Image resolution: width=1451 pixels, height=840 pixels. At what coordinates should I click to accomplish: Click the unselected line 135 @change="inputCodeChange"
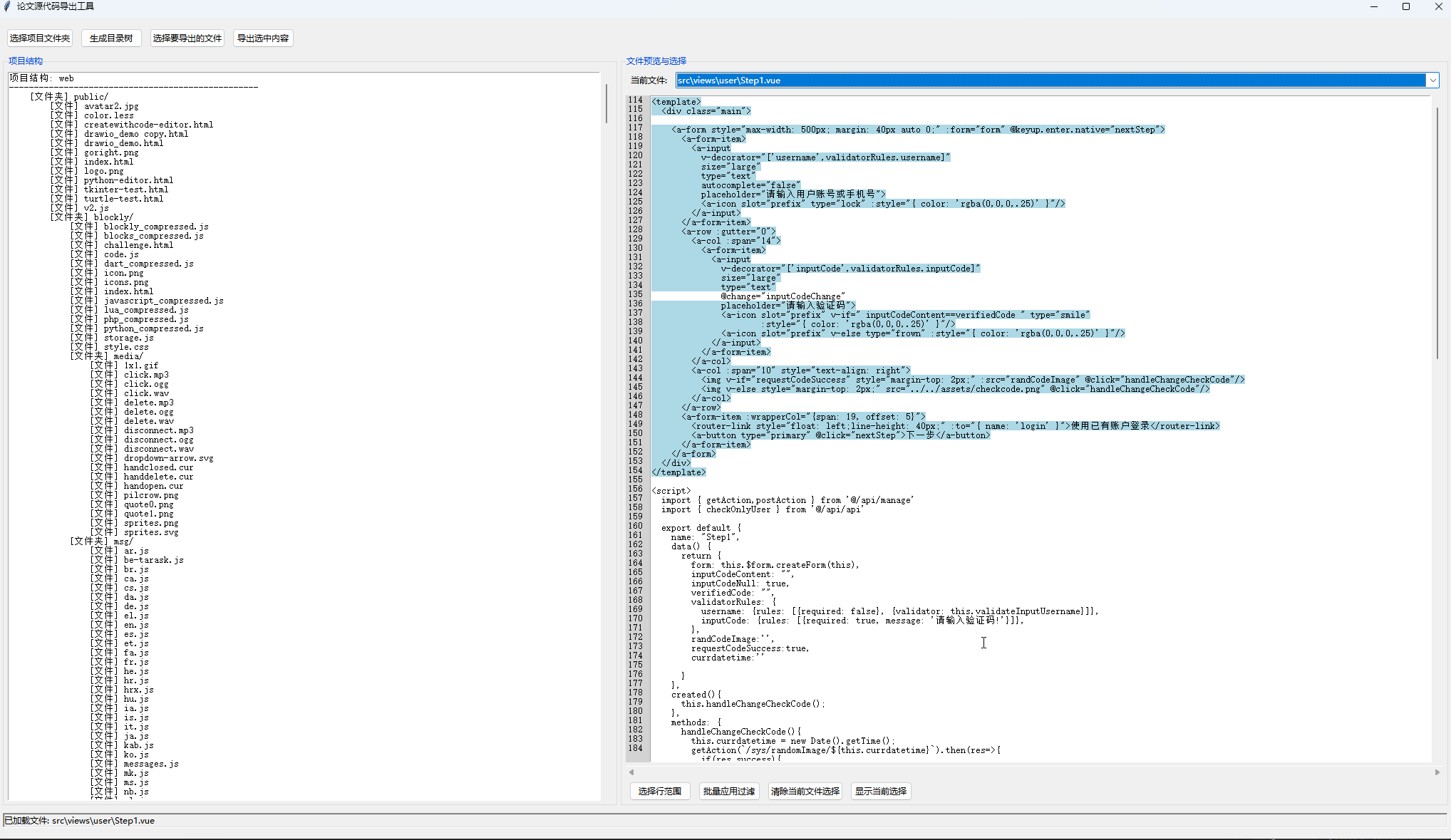pyautogui.click(x=783, y=296)
